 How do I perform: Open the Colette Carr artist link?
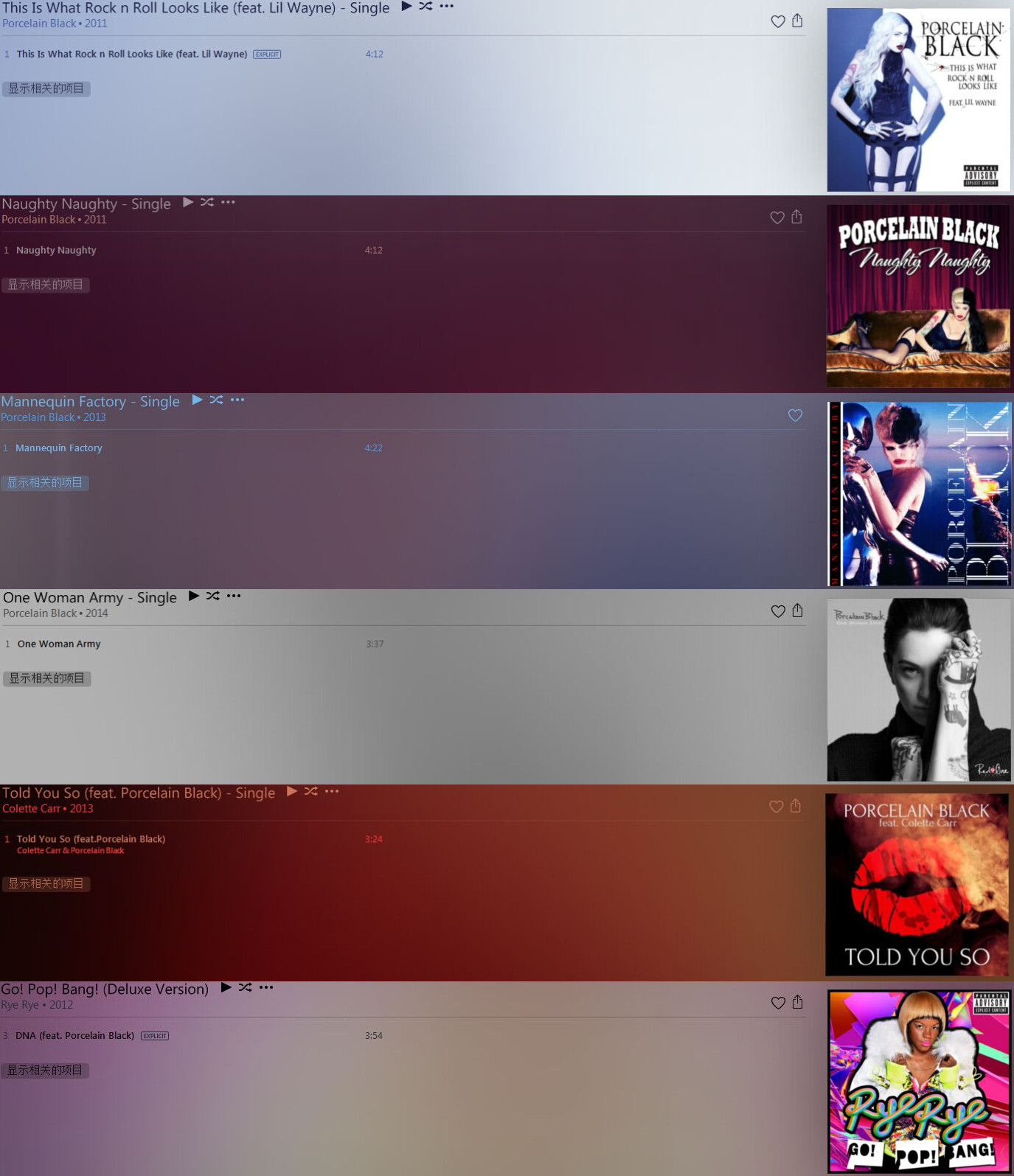[x=31, y=809]
